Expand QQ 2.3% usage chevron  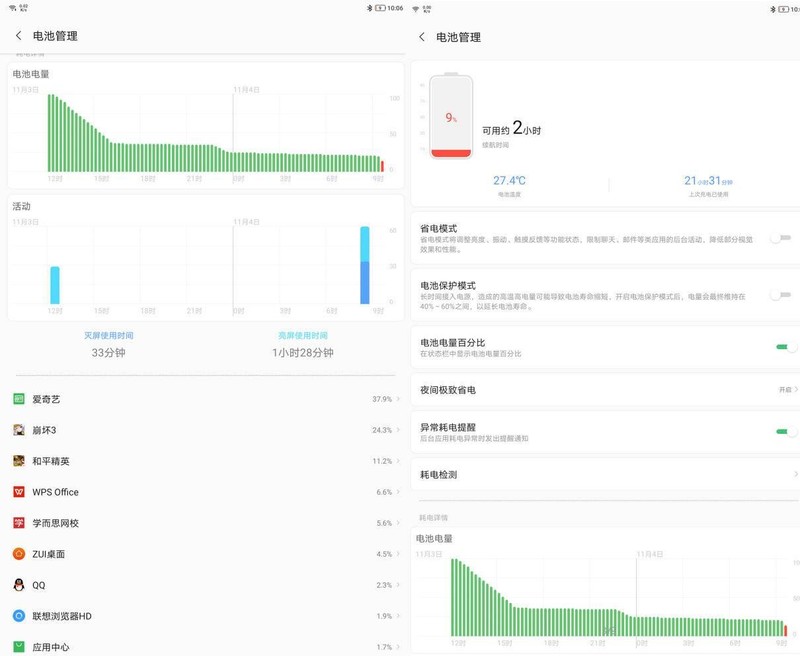coord(398,585)
